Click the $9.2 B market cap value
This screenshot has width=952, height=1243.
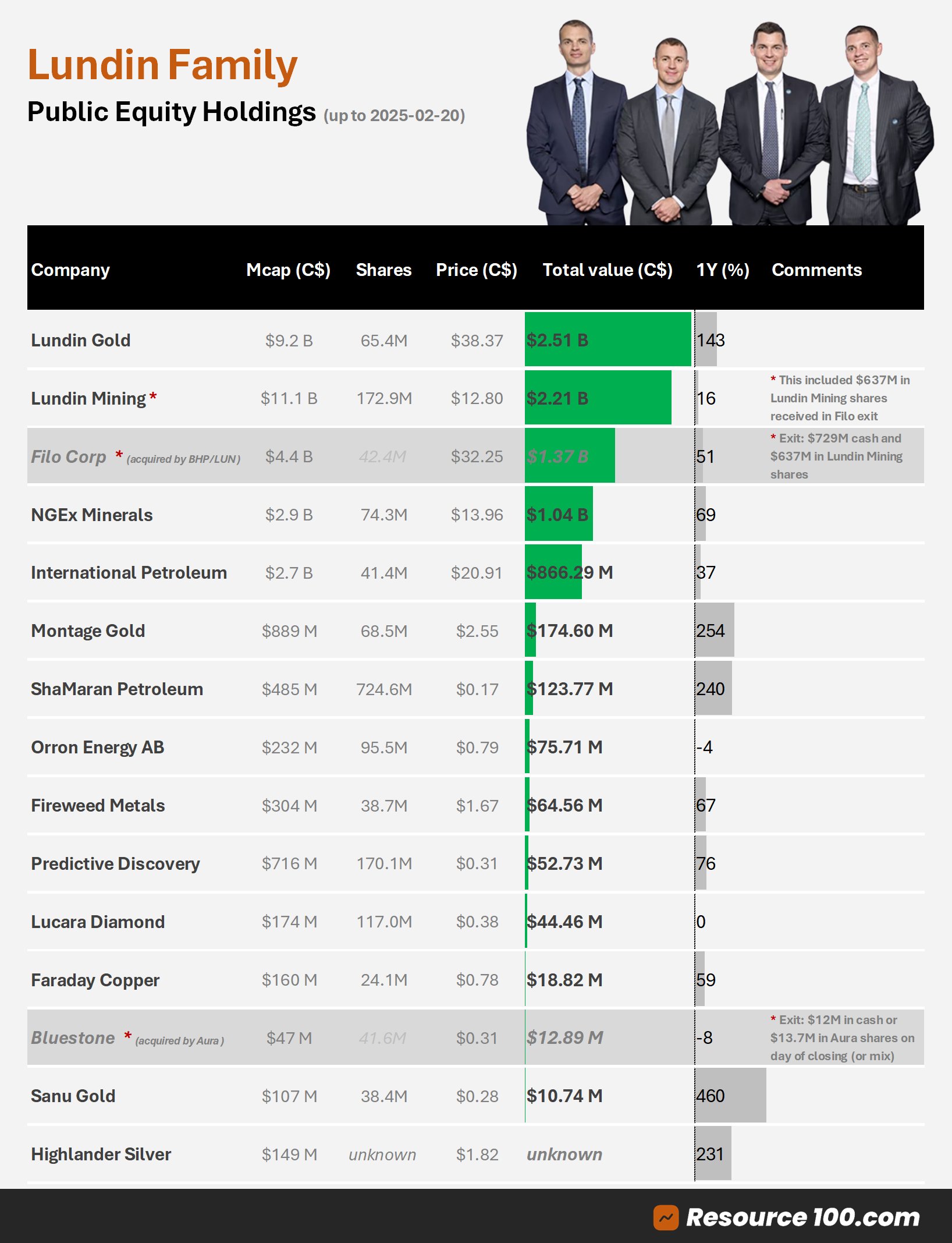289,341
